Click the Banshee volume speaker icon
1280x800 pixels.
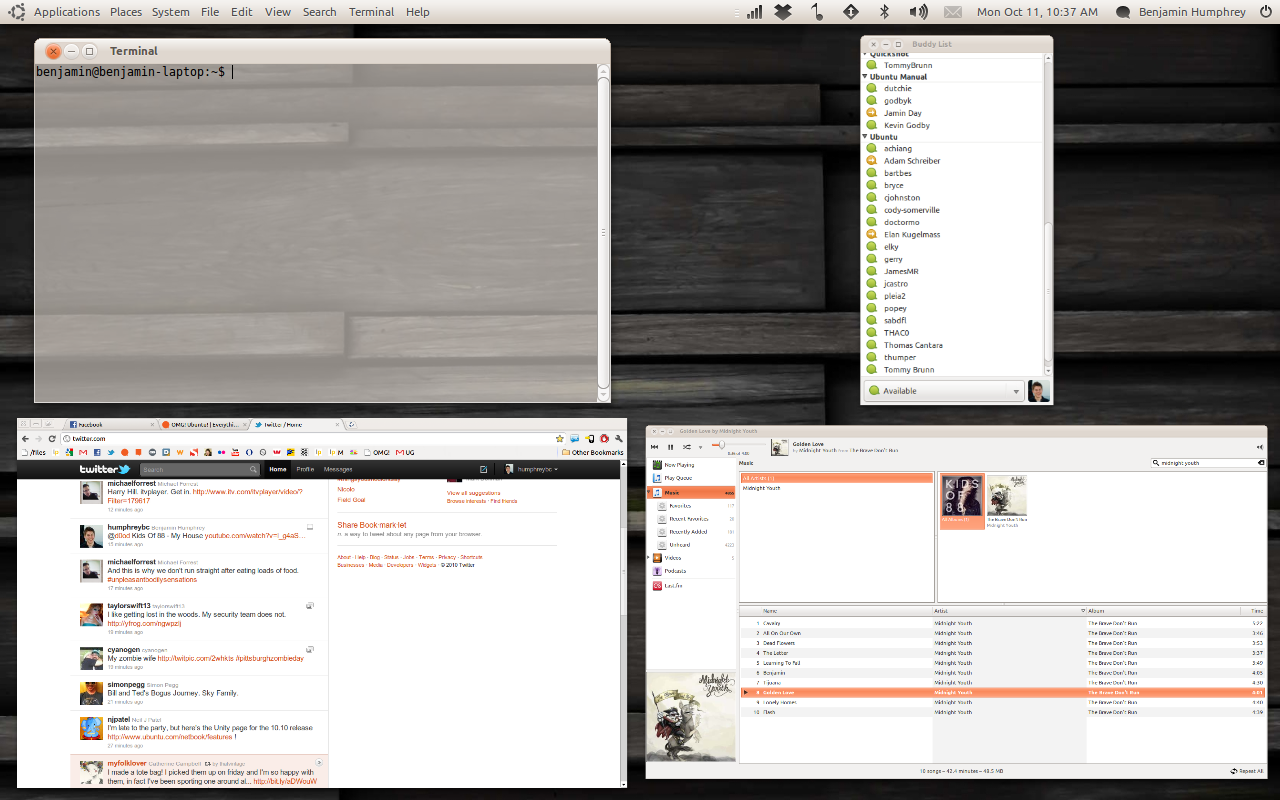click(1259, 447)
